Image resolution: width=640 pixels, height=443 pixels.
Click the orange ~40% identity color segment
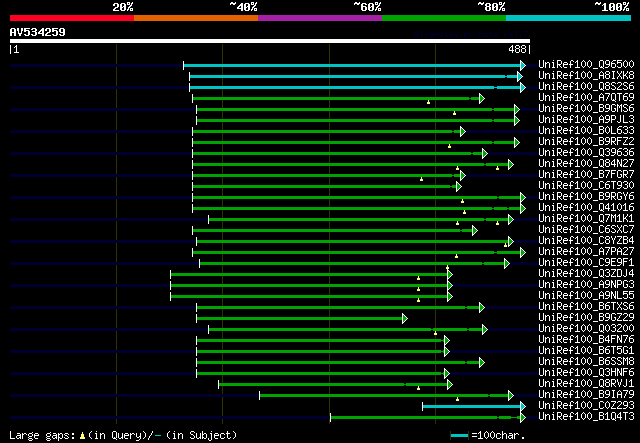pos(196,18)
